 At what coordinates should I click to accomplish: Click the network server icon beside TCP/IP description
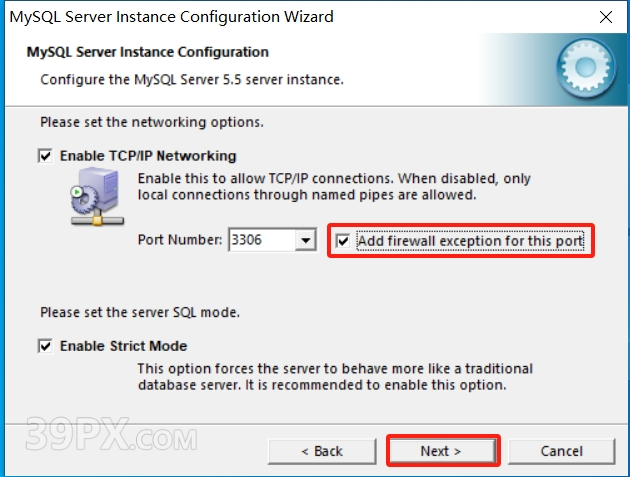point(97,196)
